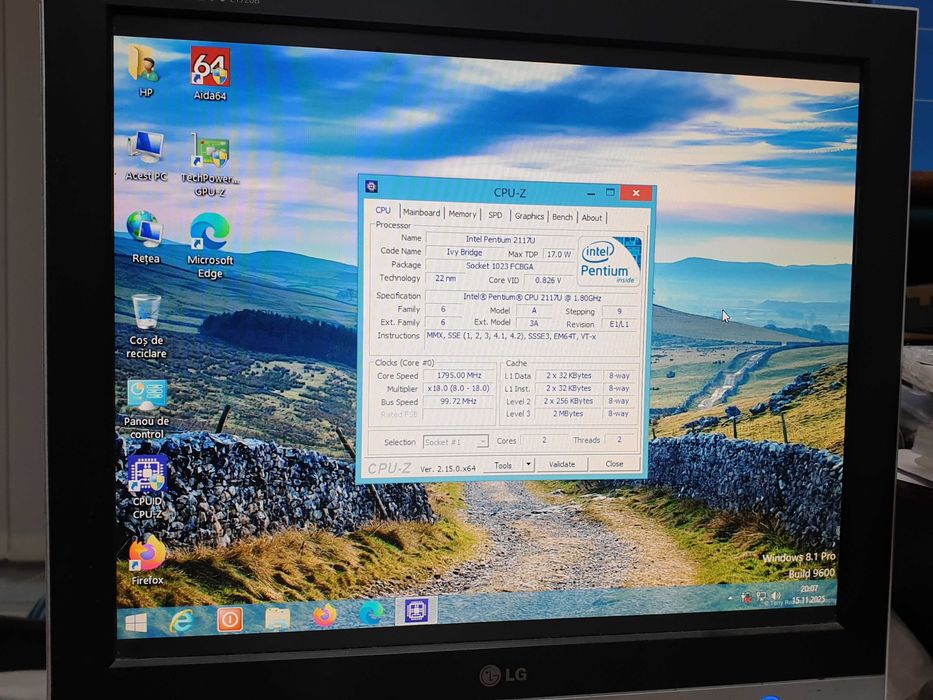Image resolution: width=933 pixels, height=700 pixels.
Task: Click the Core VID value '0.826 V'
Action: tap(547, 280)
